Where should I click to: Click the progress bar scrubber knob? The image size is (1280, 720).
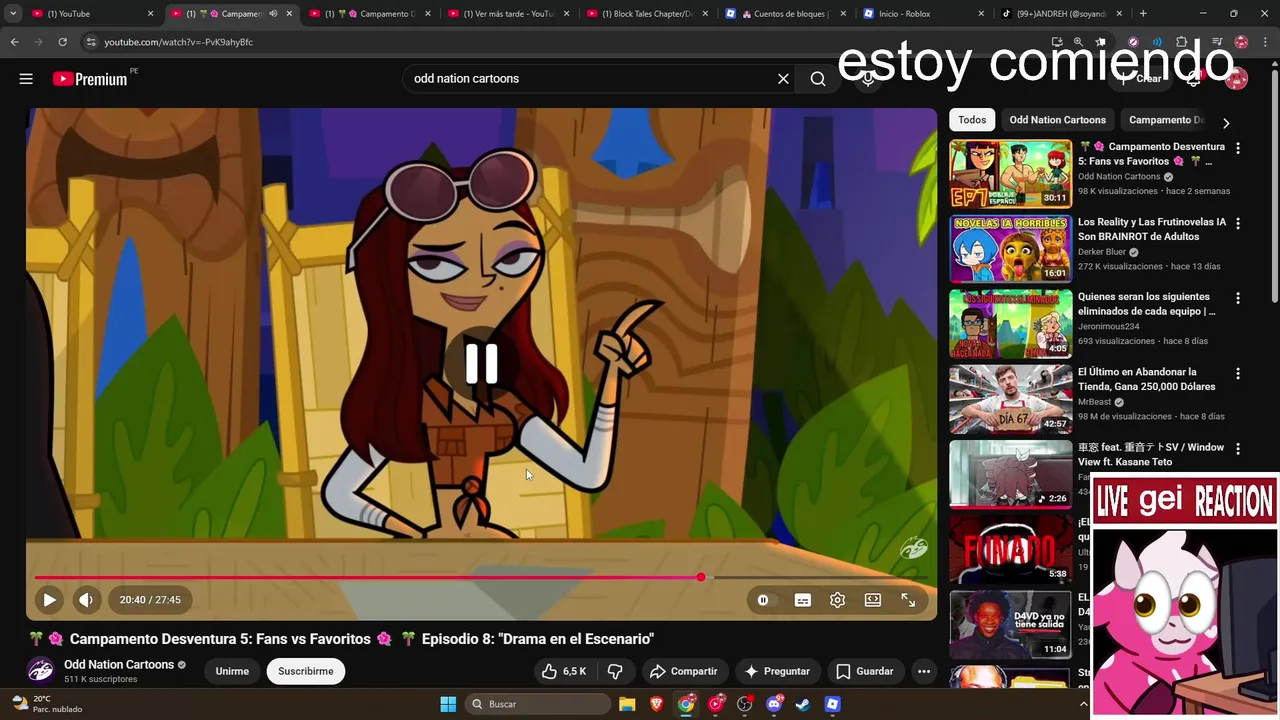(x=701, y=577)
